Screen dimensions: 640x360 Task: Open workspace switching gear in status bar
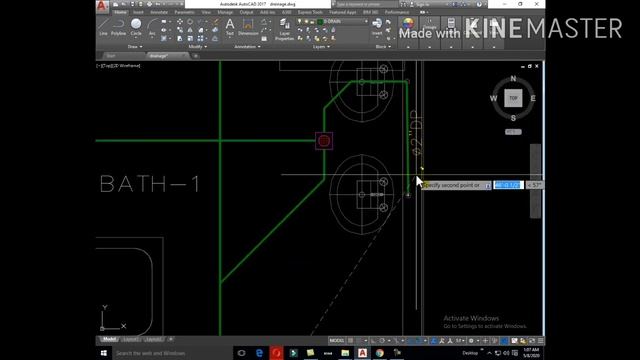(471, 340)
